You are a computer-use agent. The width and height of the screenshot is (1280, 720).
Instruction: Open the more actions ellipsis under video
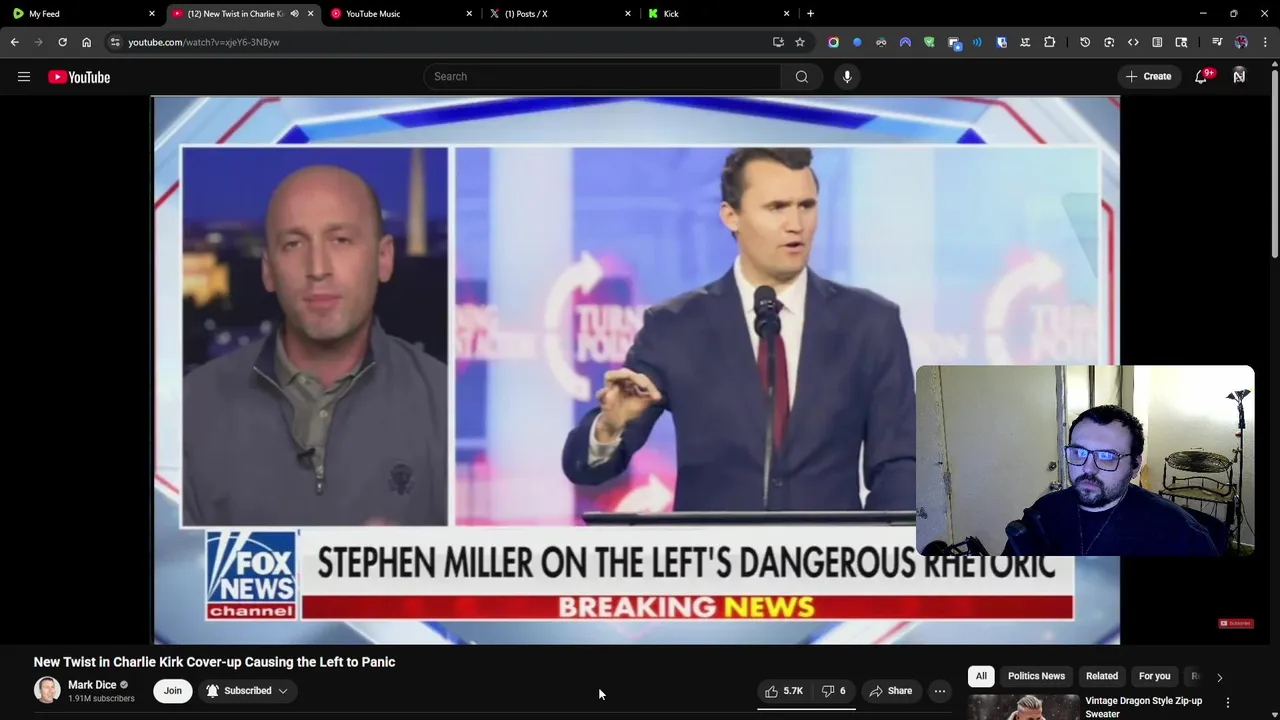(x=940, y=691)
